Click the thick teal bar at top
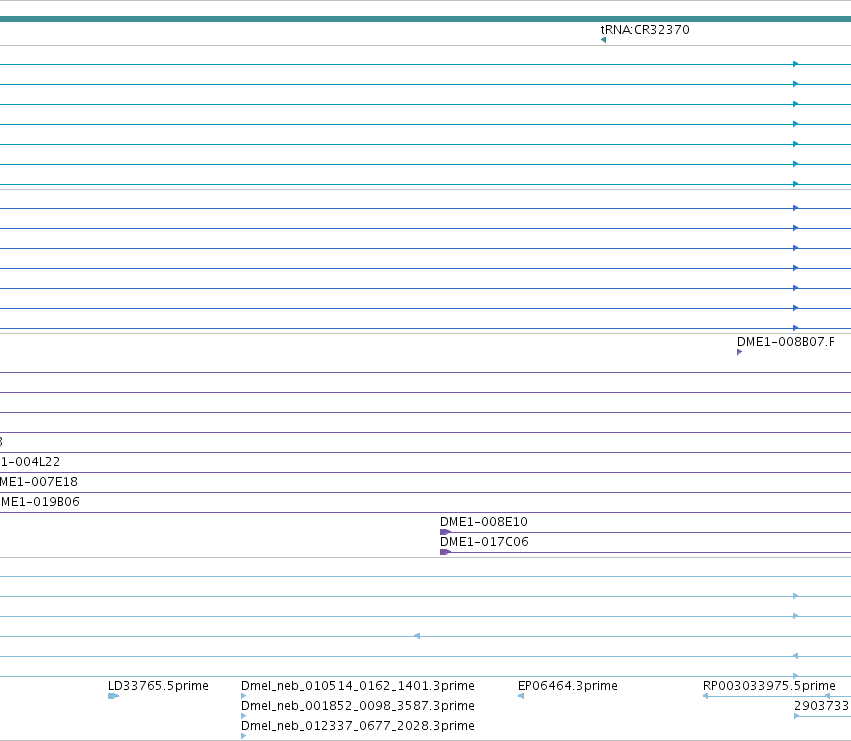Image resolution: width=851 pixels, height=741 pixels. (426, 19)
